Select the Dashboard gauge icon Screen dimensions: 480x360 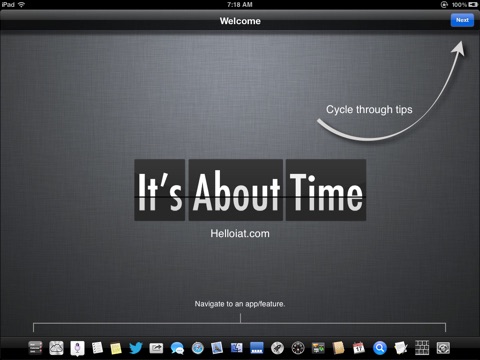tap(298, 348)
